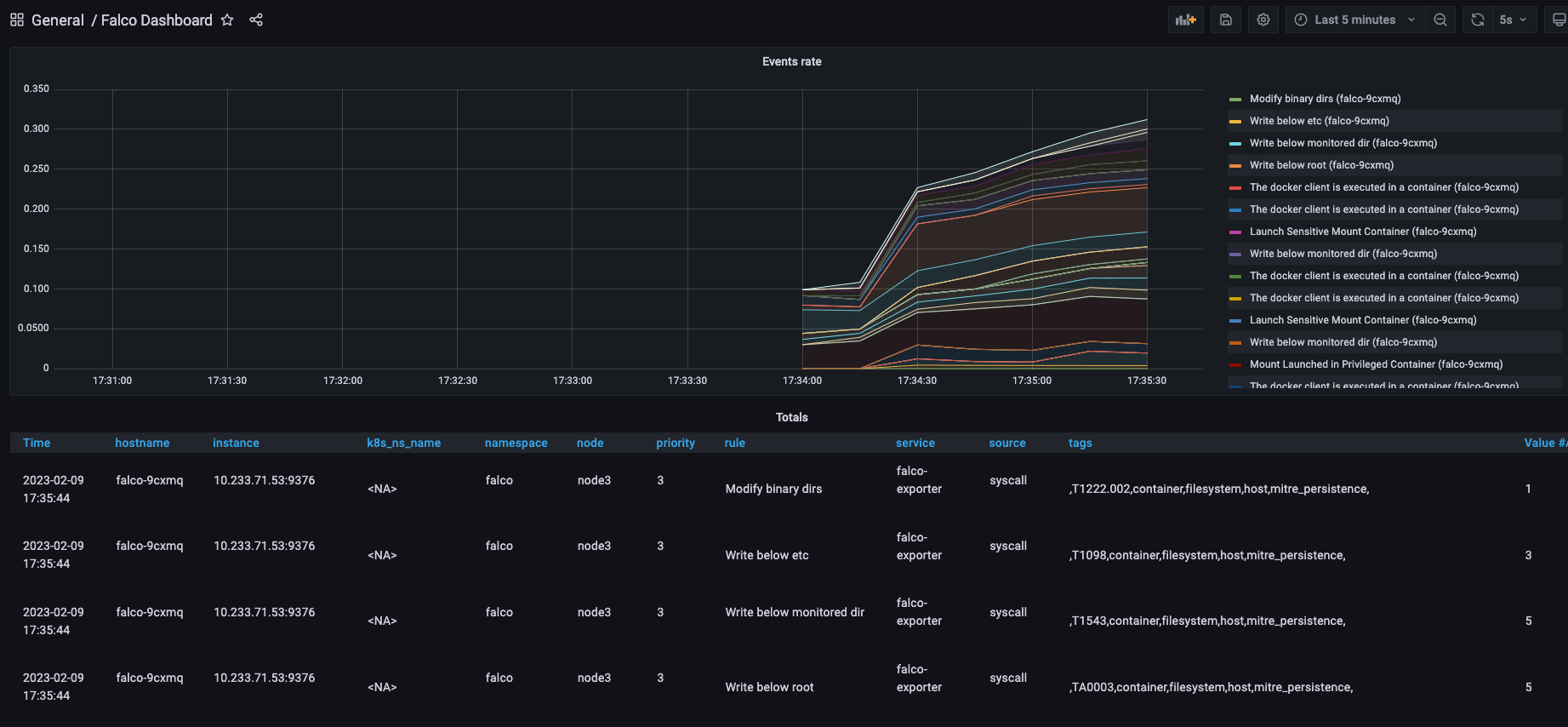The image size is (1568, 727).
Task: Go to the General folder breadcrumb
Action: coord(58,20)
